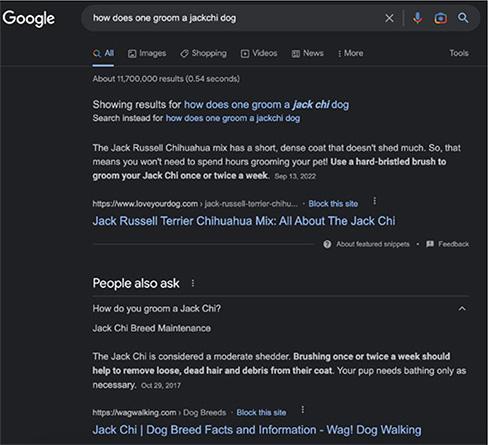Open the Videos tab

[x=259, y=53]
